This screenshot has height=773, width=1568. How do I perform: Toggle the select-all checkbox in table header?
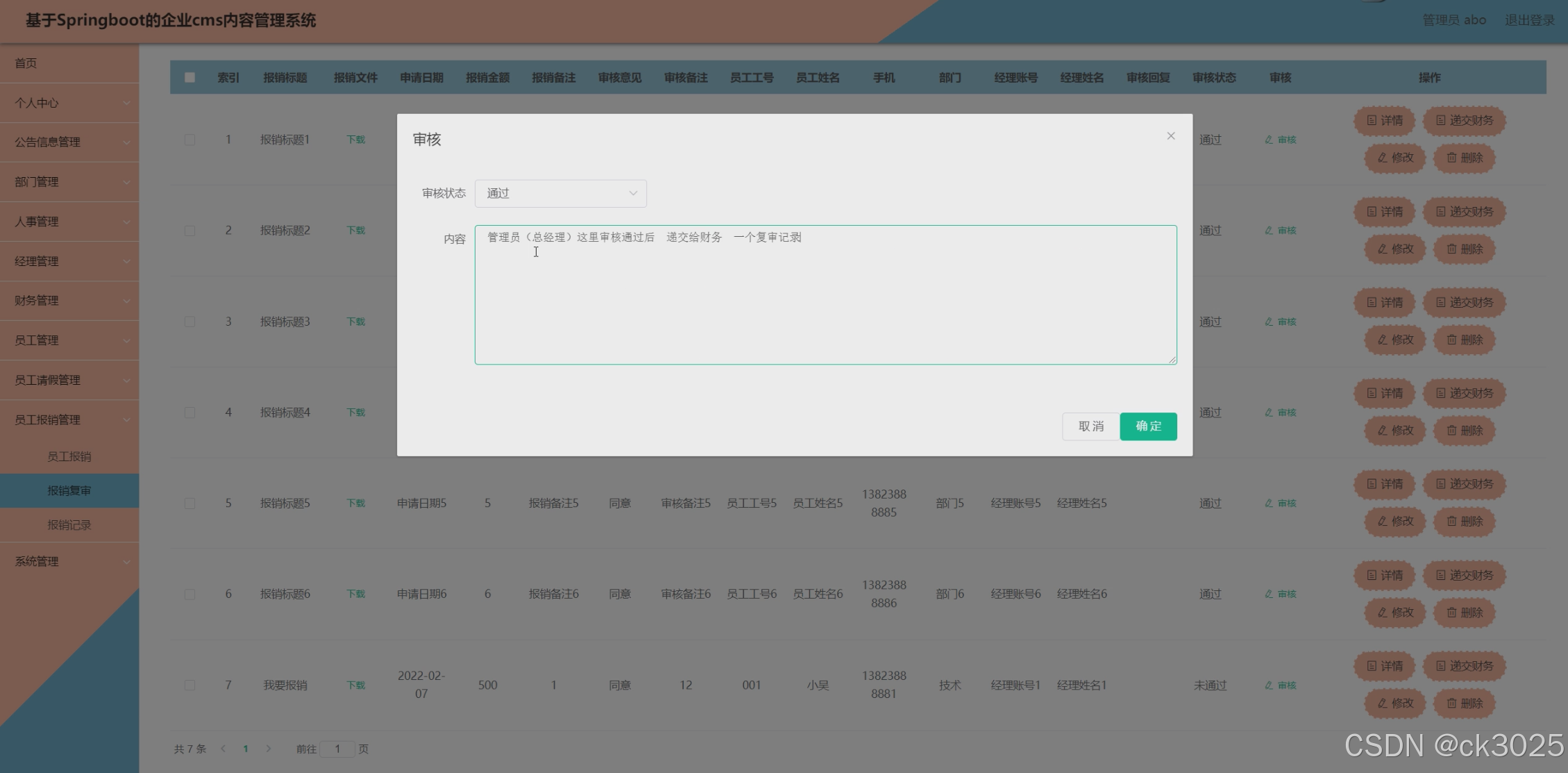click(190, 77)
